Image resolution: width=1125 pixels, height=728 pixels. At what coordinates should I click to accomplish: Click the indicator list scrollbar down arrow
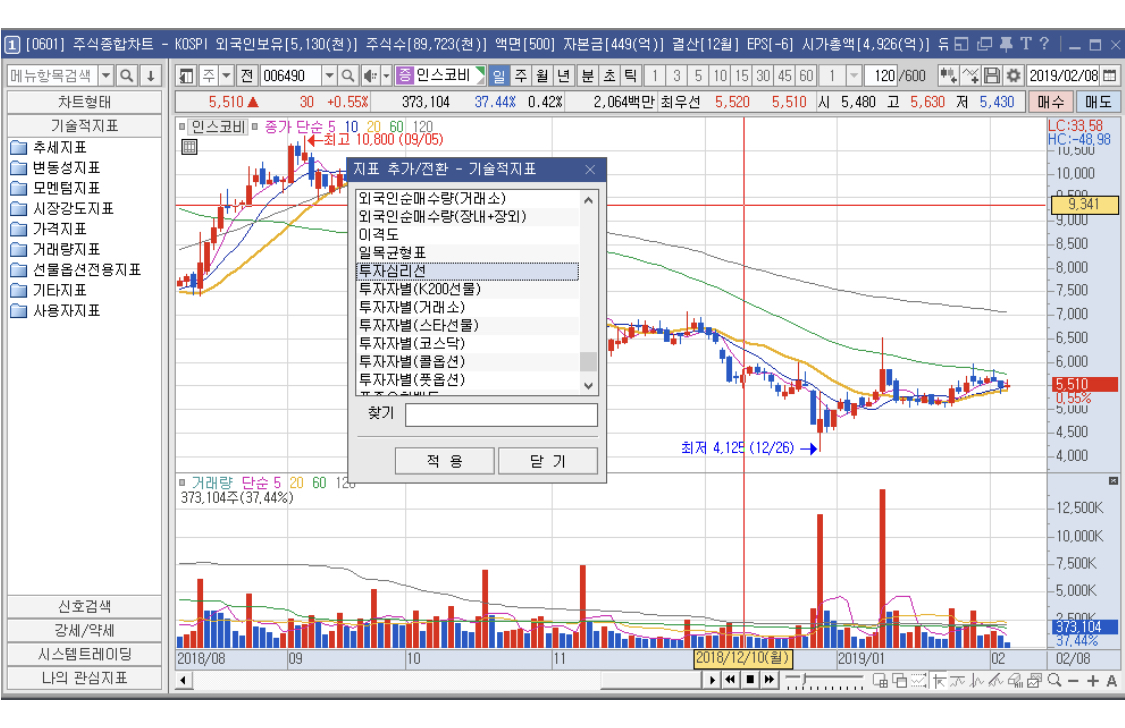tap(588, 386)
